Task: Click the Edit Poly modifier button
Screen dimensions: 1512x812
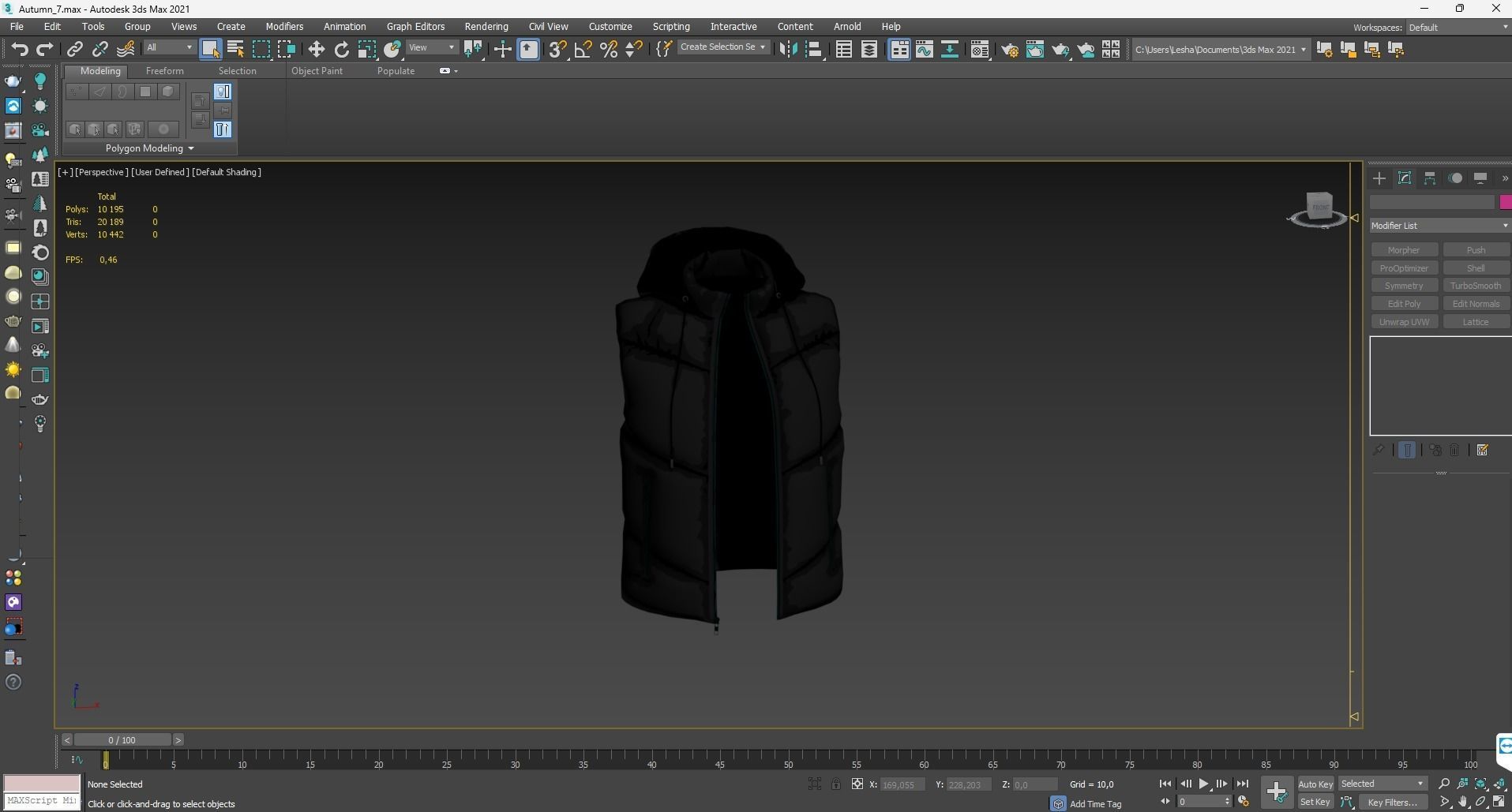Action: [x=1404, y=304]
